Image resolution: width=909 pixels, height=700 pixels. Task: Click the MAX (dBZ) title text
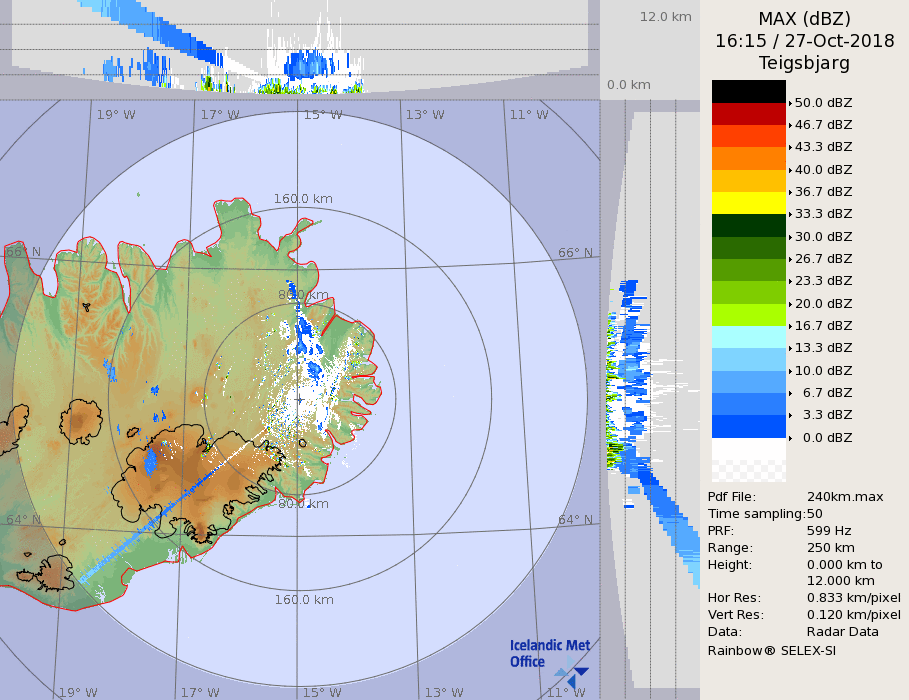pyautogui.click(x=804, y=19)
